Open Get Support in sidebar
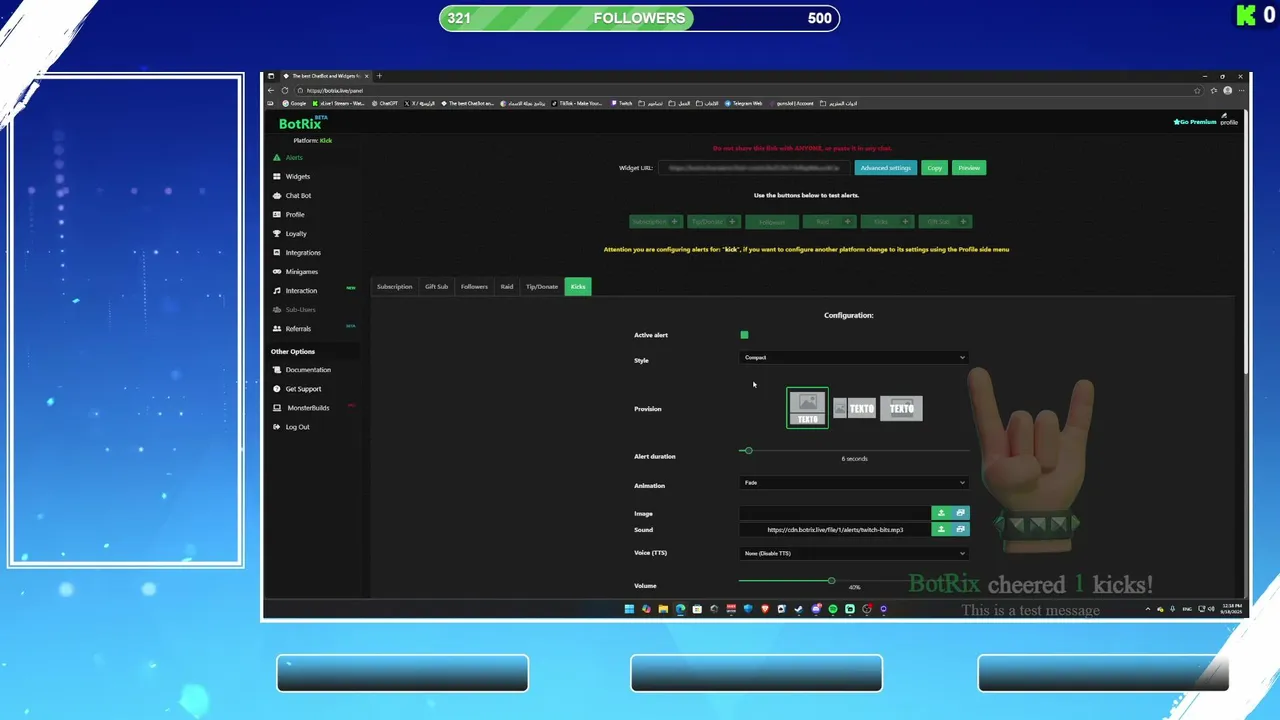The height and width of the screenshot is (720, 1280). 297,389
